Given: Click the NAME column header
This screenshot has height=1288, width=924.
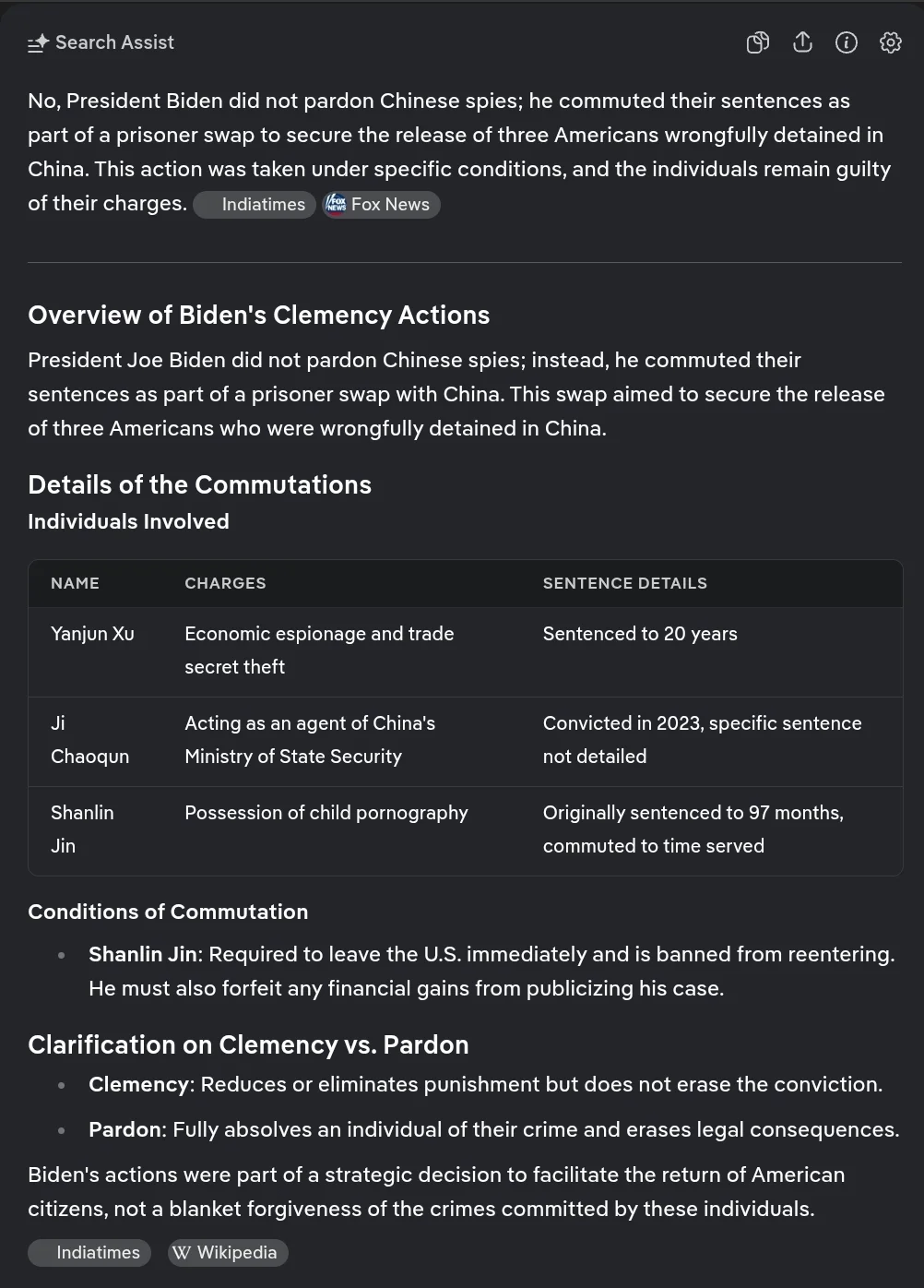Looking at the screenshot, I should point(75,583).
